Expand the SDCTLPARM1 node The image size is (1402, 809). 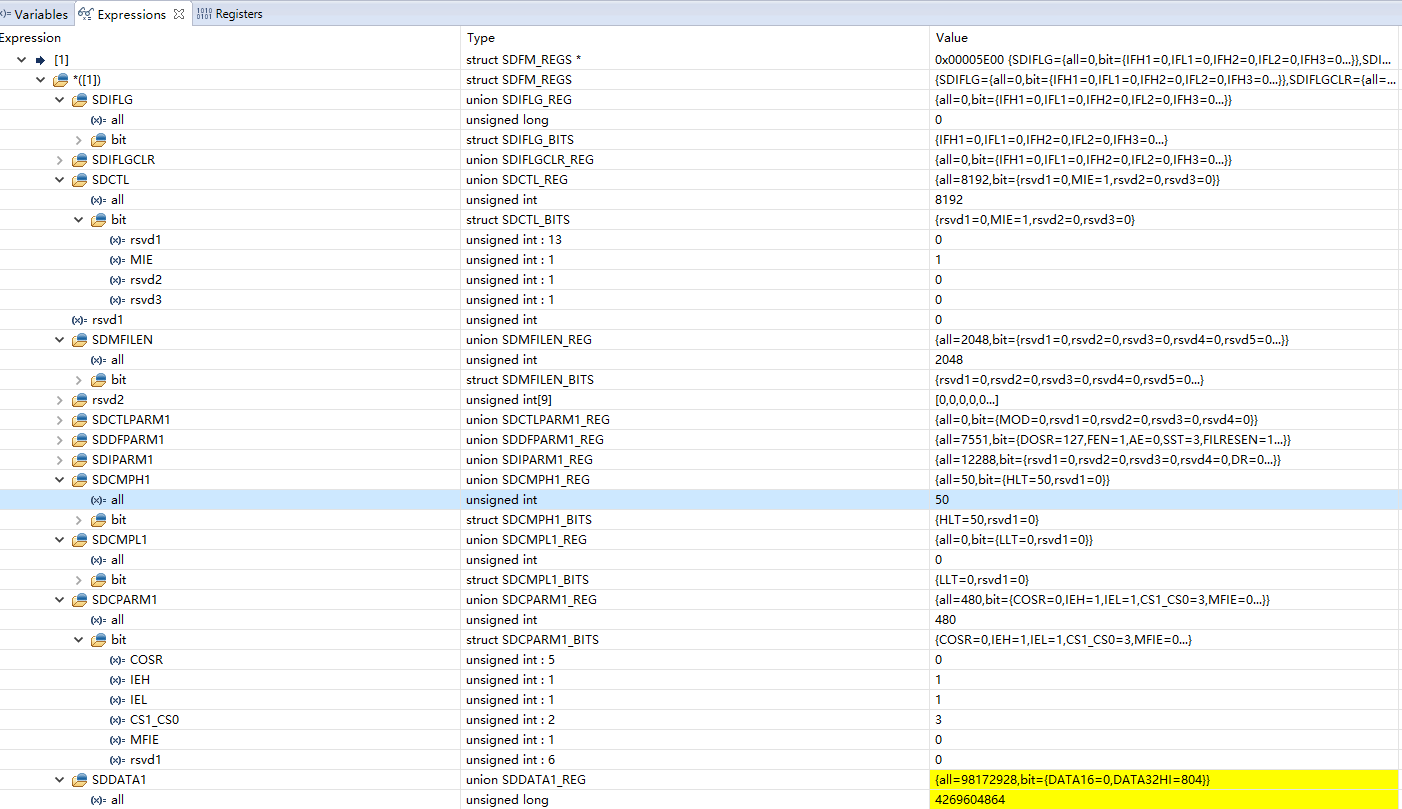coord(60,420)
